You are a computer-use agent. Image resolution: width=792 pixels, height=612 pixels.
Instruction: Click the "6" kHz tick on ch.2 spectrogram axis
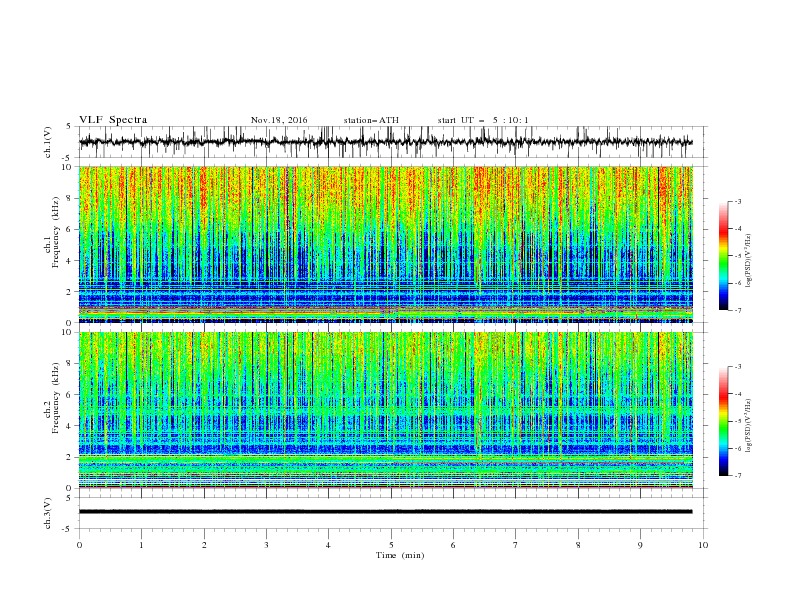(70, 395)
